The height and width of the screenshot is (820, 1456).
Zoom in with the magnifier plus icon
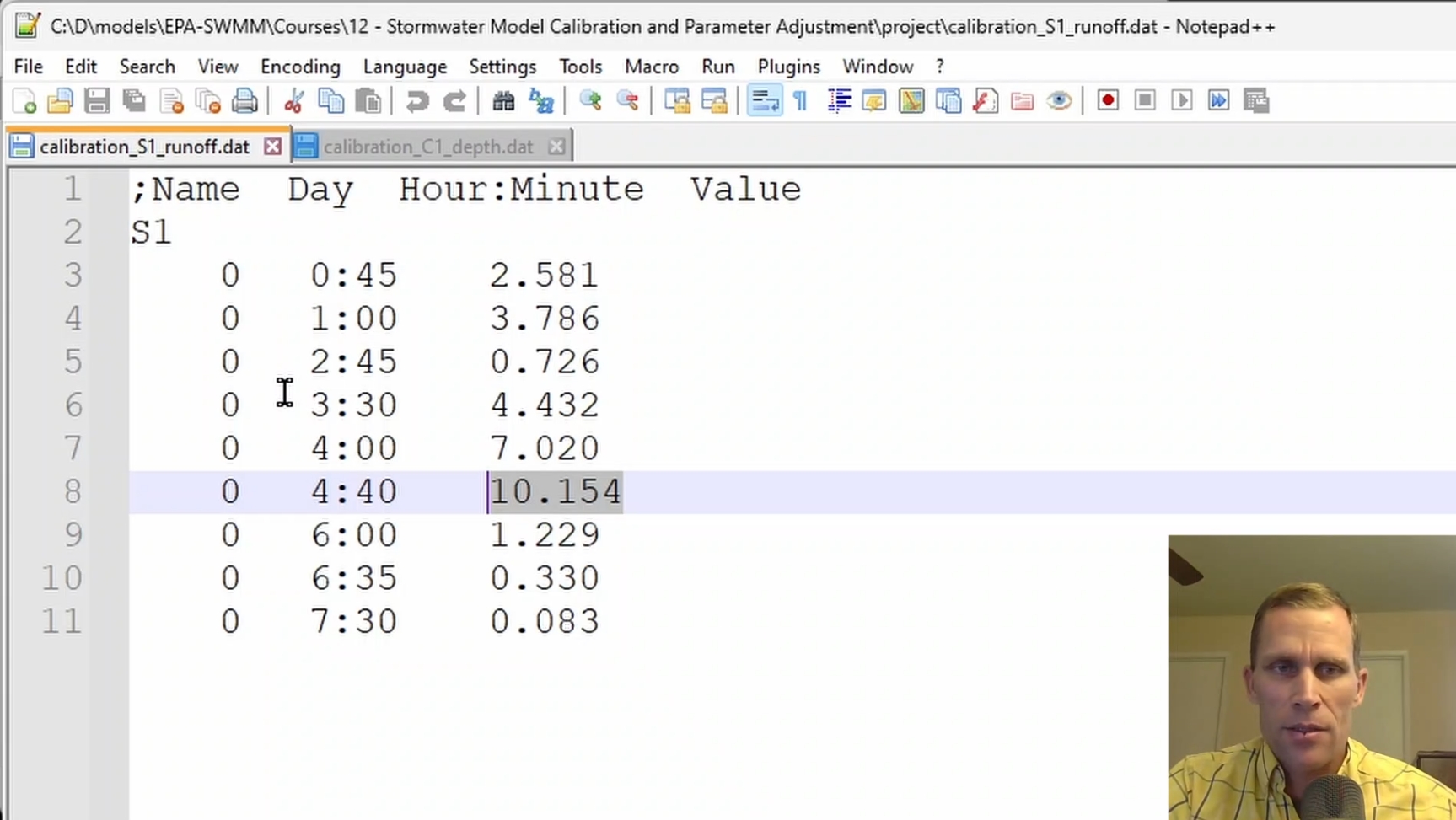click(x=590, y=101)
